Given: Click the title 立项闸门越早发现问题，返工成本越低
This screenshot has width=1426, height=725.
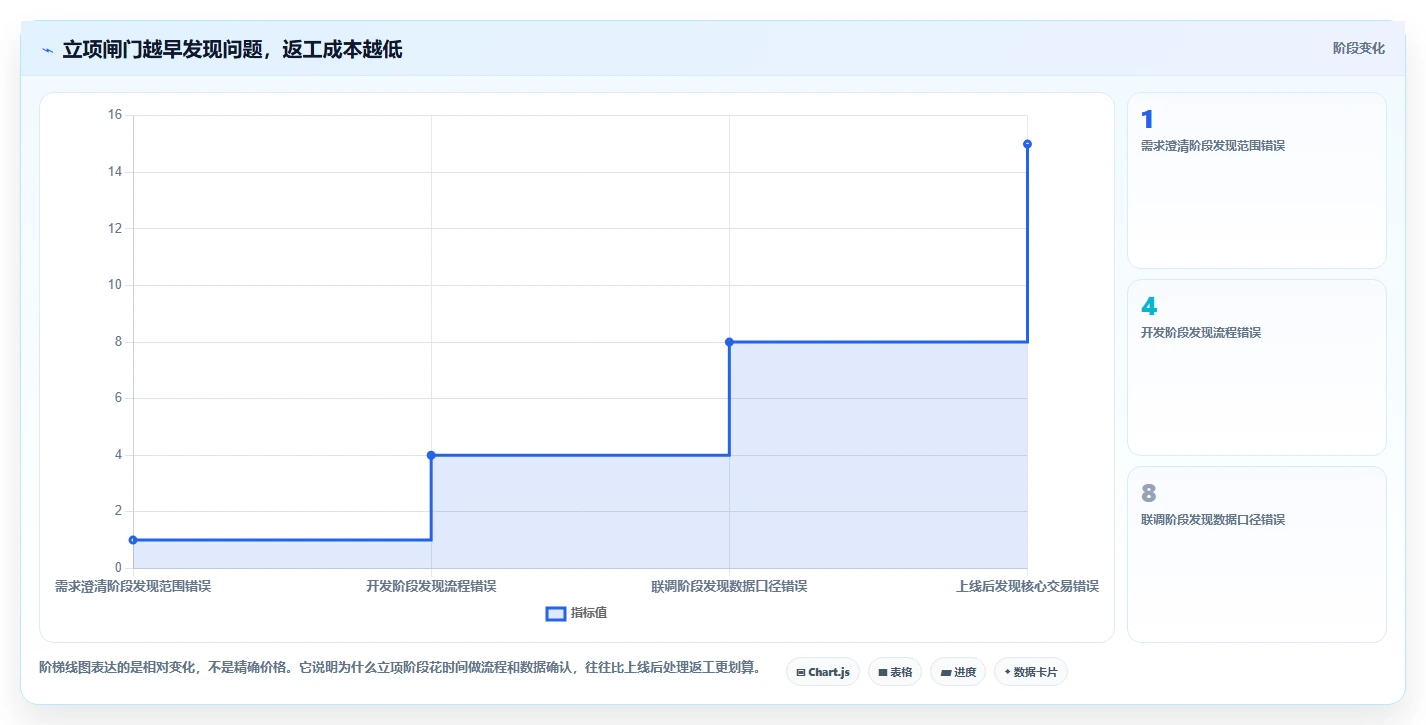Looking at the screenshot, I should click(232, 49).
